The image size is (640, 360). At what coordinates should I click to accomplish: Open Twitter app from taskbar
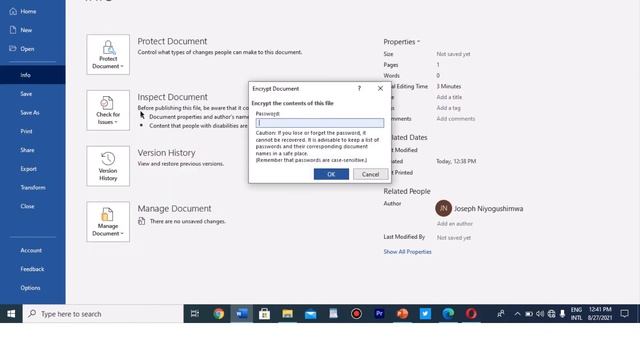425,313
